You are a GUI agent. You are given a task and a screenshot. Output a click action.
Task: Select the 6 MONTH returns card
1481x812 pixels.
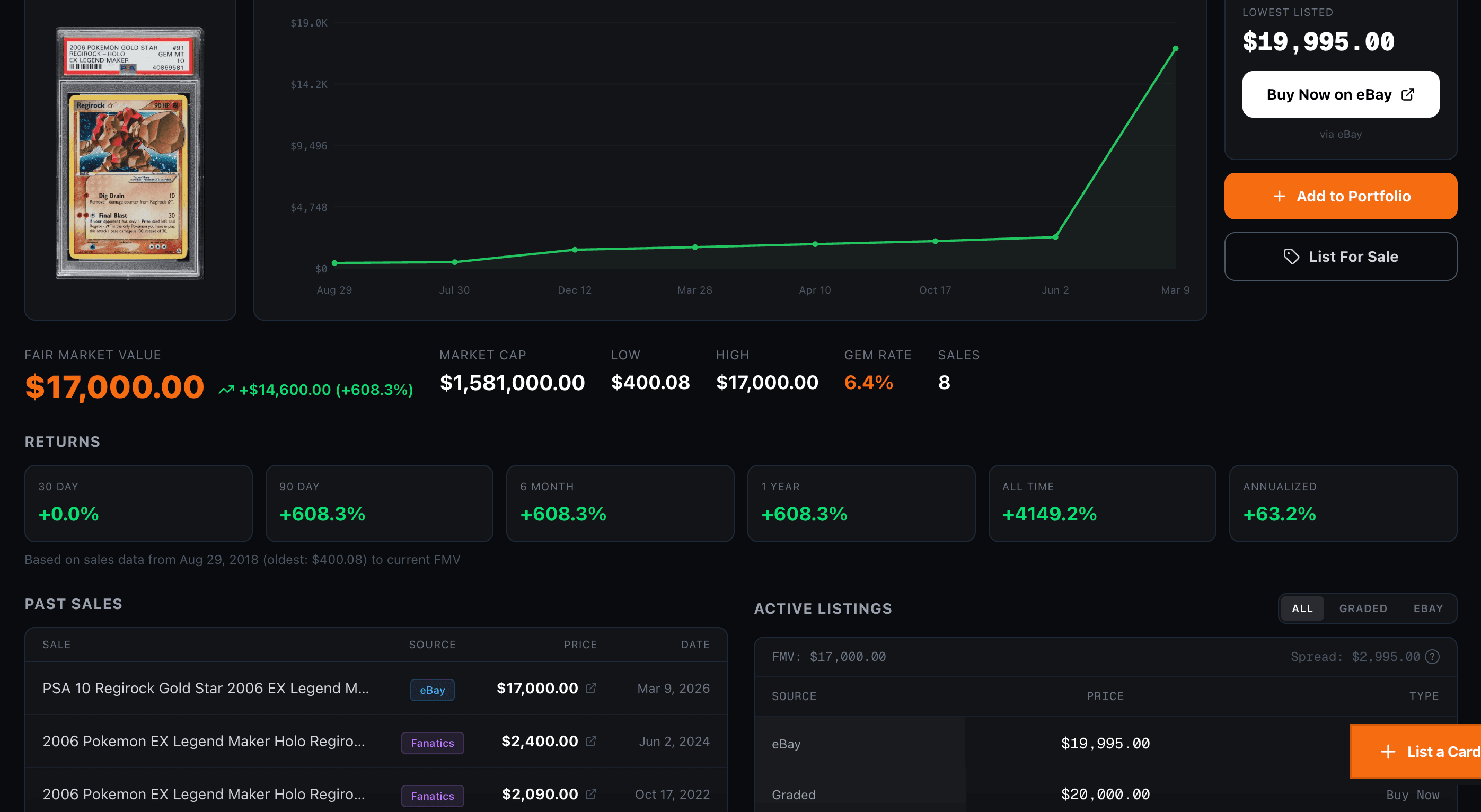[x=620, y=503]
